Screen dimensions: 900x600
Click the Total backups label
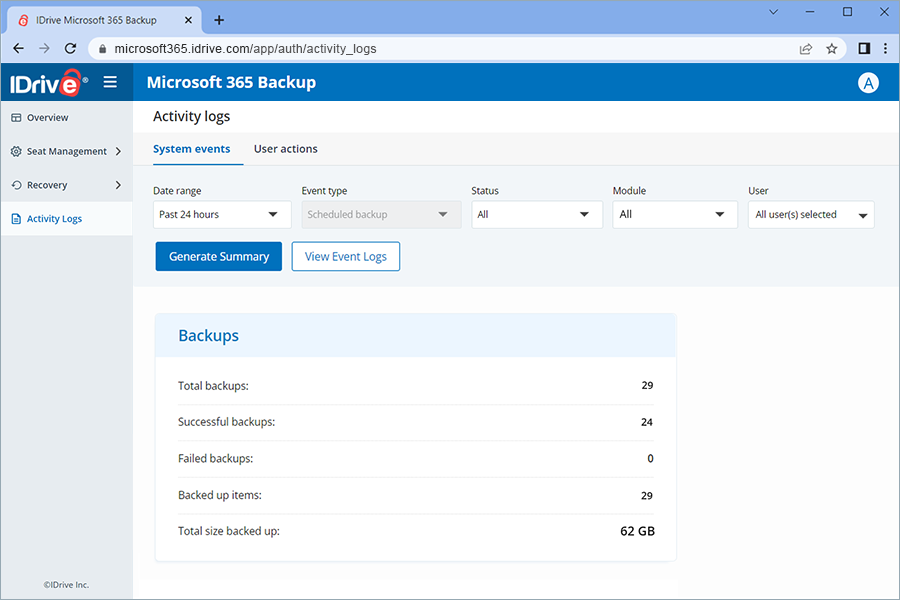point(213,386)
